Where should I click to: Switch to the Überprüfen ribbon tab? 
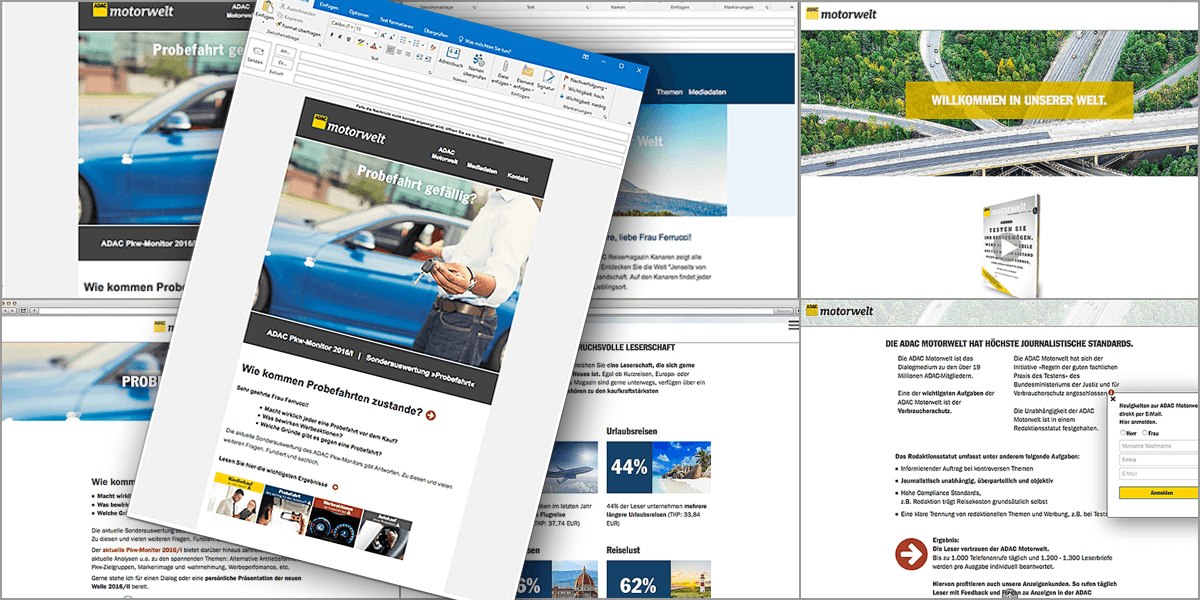pyautogui.click(x=436, y=32)
